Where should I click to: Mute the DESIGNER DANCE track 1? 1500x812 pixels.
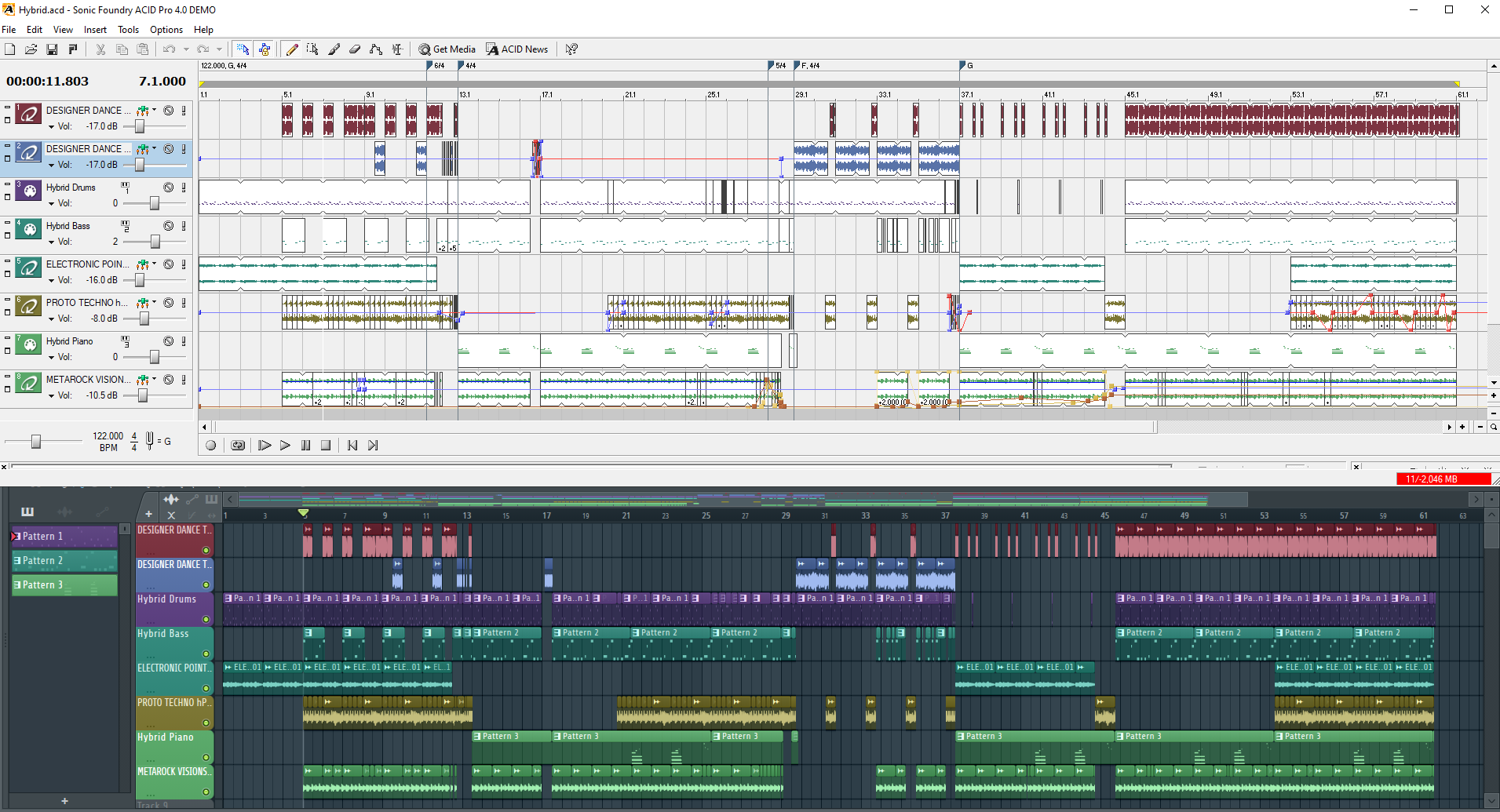coord(168,111)
